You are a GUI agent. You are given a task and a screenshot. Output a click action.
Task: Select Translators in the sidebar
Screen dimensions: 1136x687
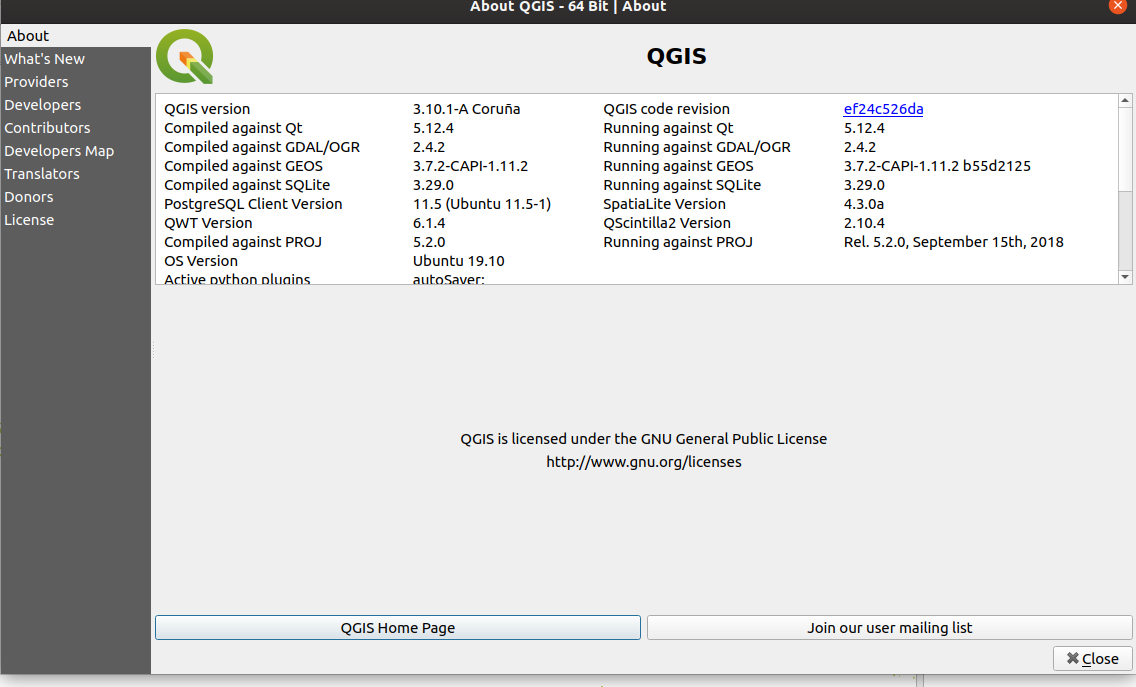[41, 173]
